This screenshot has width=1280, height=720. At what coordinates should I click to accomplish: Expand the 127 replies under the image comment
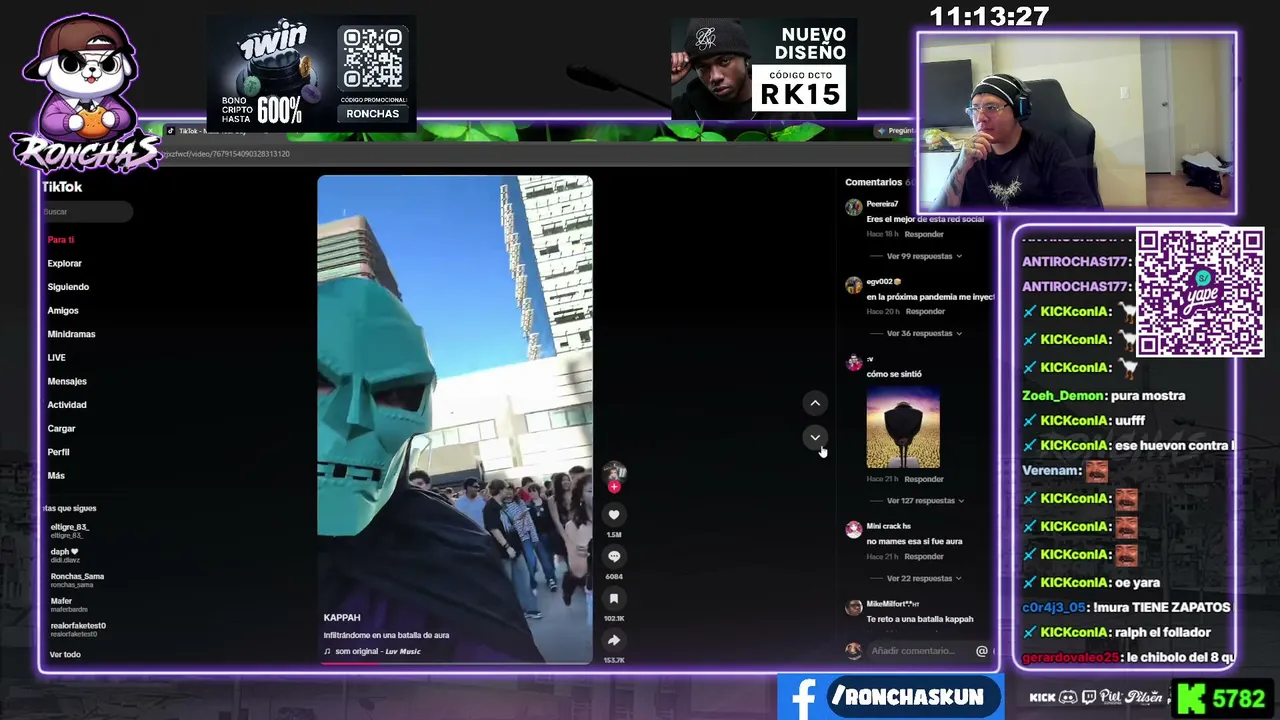click(925, 500)
